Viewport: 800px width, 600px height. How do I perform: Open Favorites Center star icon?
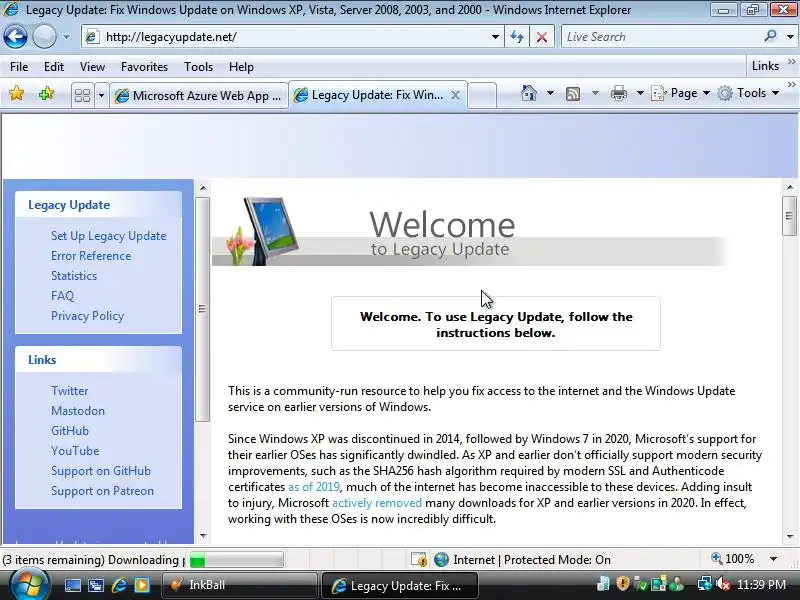pyautogui.click(x=16, y=93)
